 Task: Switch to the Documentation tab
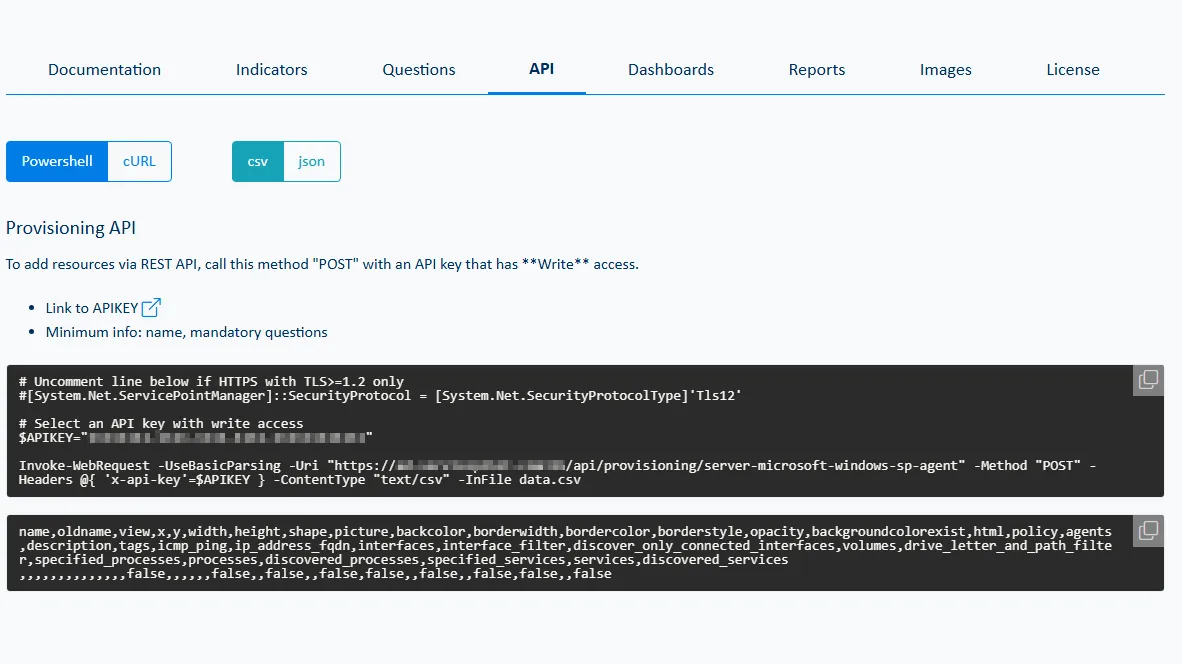[x=104, y=69]
